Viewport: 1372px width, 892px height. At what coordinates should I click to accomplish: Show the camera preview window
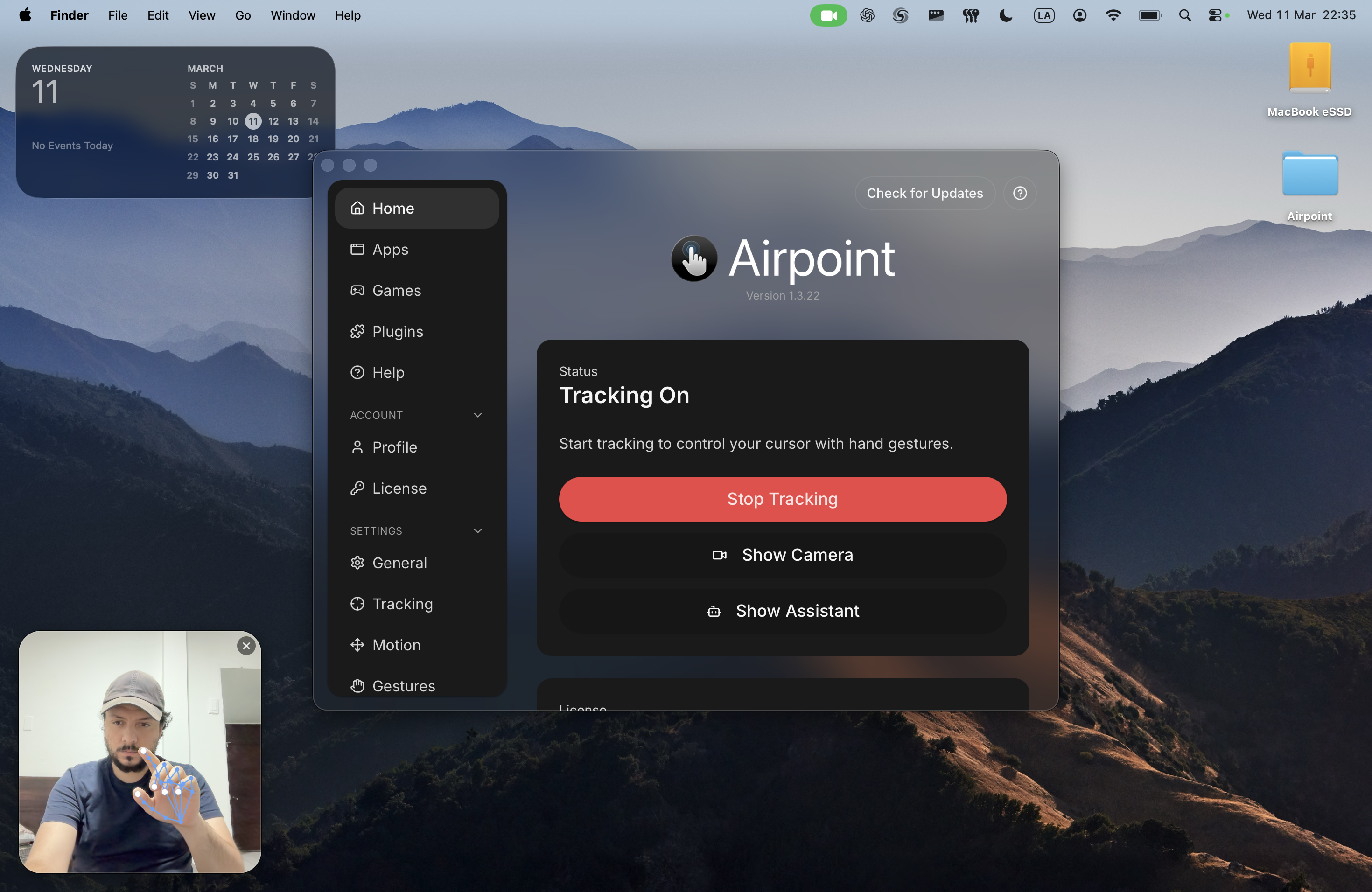pyautogui.click(x=782, y=554)
